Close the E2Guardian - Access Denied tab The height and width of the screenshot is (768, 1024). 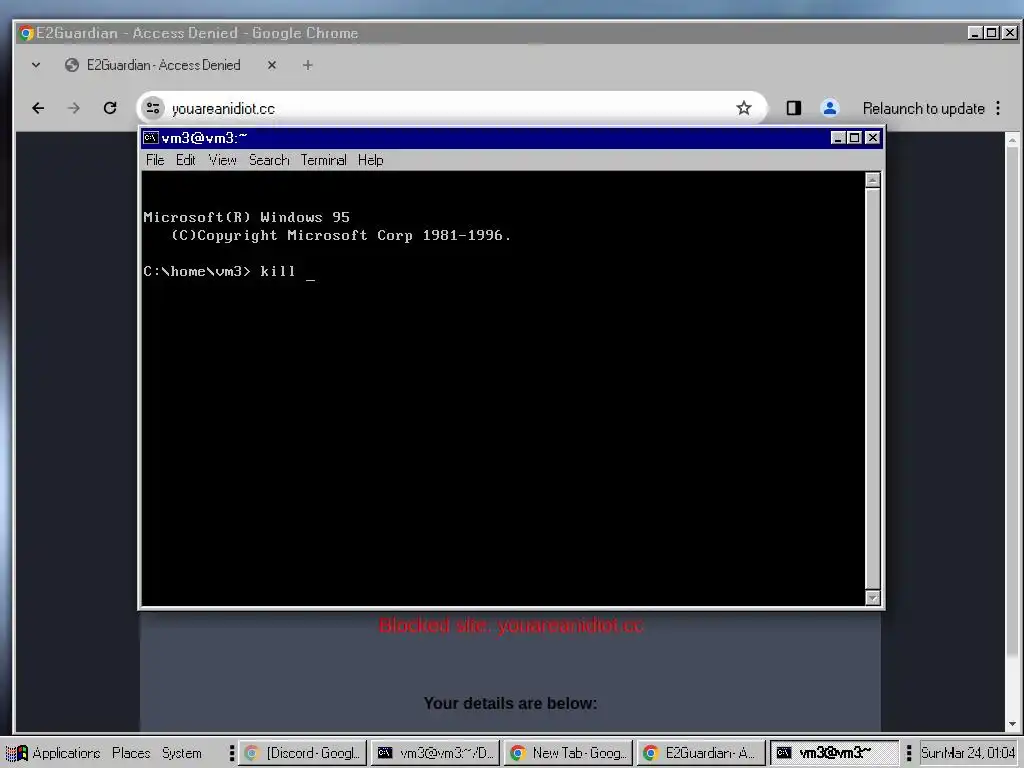tap(272, 65)
